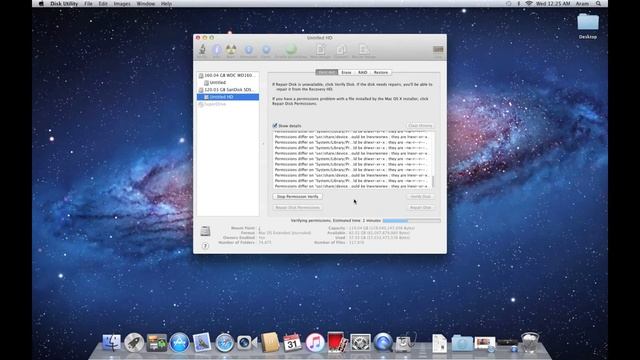
Task: Open Spotlight search magnifier
Action: tap(598, 4)
